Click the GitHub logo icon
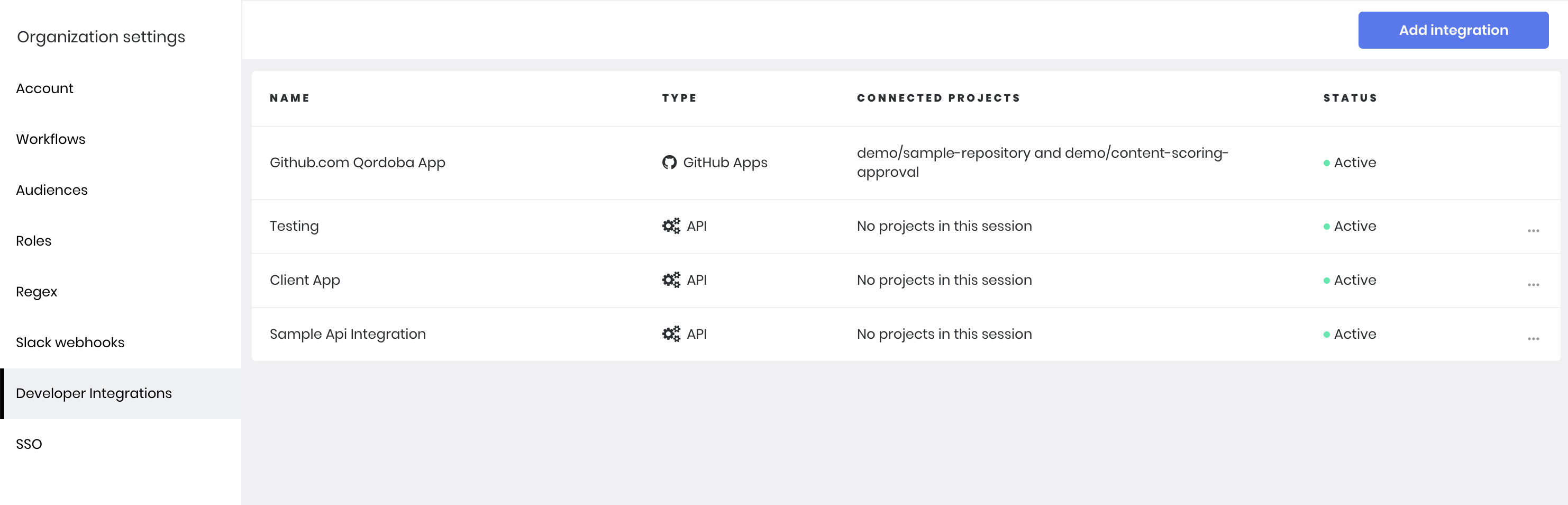 tap(669, 163)
